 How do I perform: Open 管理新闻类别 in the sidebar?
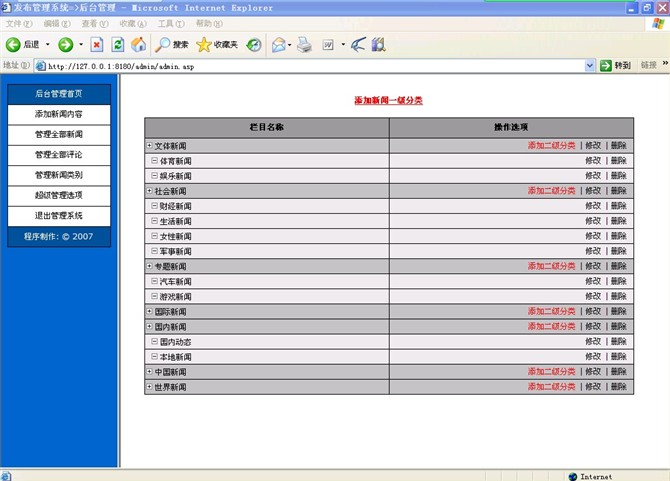pyautogui.click(x=59, y=175)
